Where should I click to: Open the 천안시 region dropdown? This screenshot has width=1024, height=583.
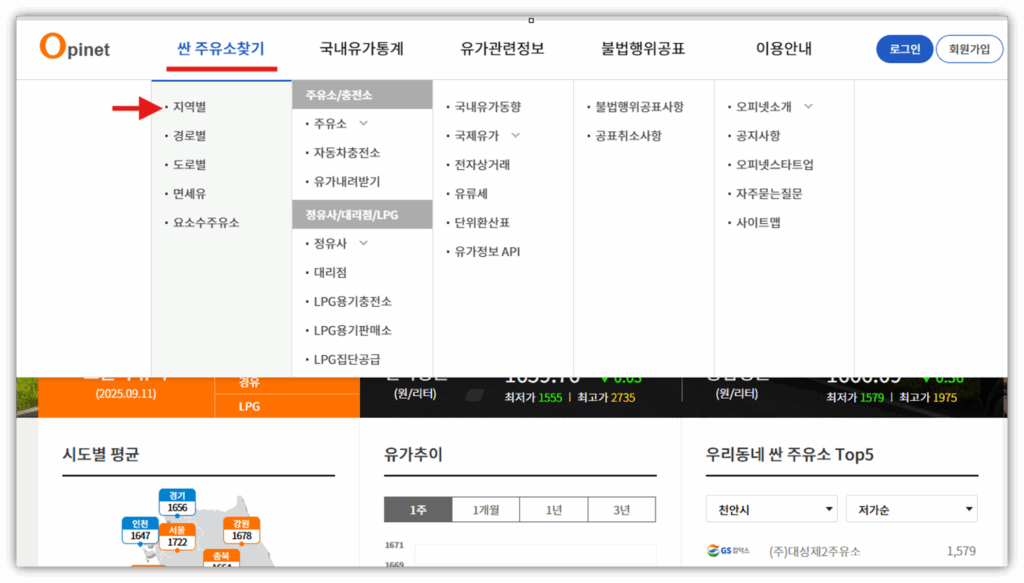click(x=771, y=509)
